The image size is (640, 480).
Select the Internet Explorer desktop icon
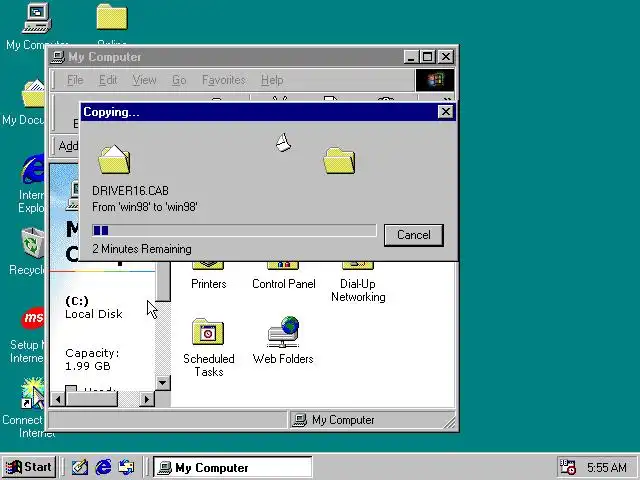point(33,169)
